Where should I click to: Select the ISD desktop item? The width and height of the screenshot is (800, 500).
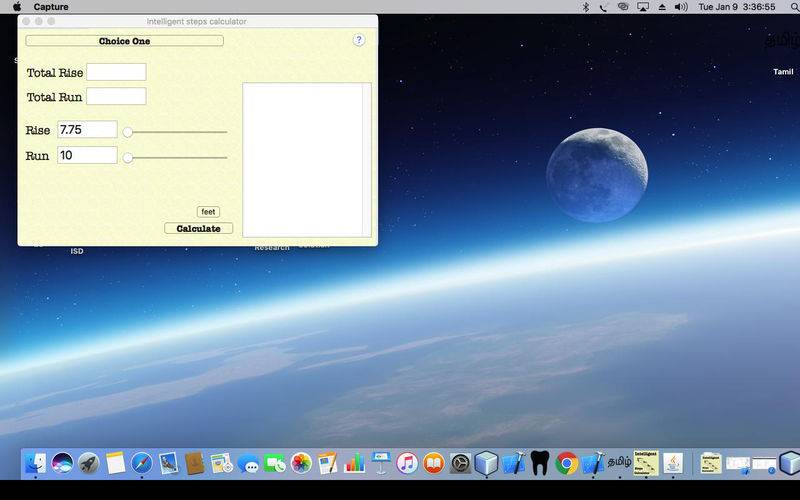(77, 251)
